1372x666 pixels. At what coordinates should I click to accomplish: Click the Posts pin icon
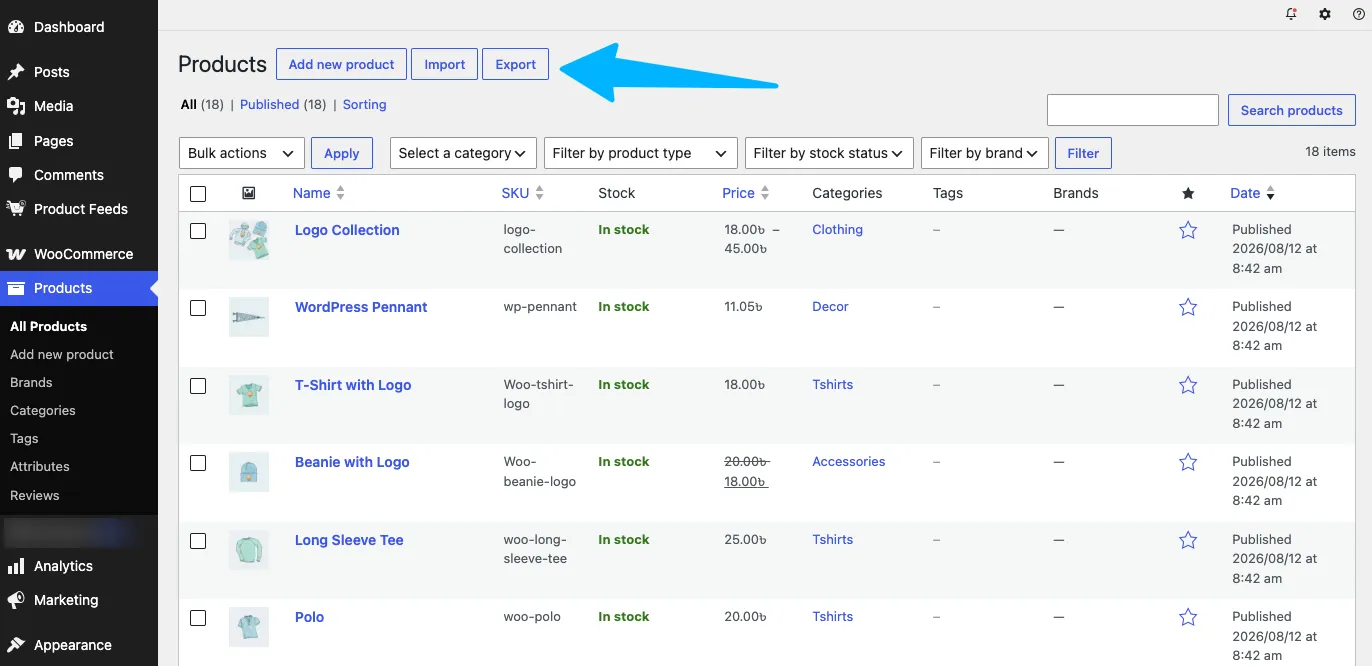pos(16,72)
